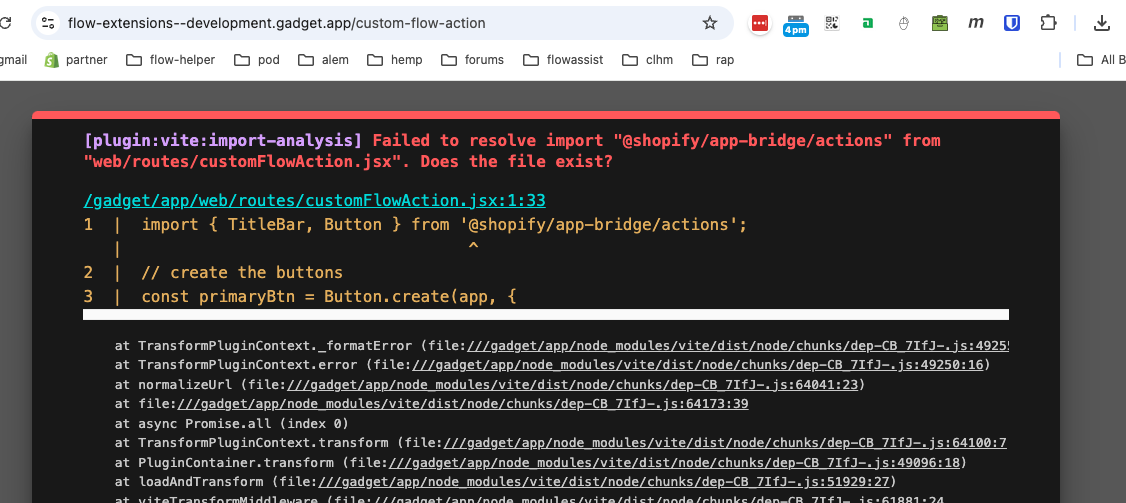Open _formatError stack trace file link
This screenshot has height=503, width=1126.
click(x=739, y=346)
